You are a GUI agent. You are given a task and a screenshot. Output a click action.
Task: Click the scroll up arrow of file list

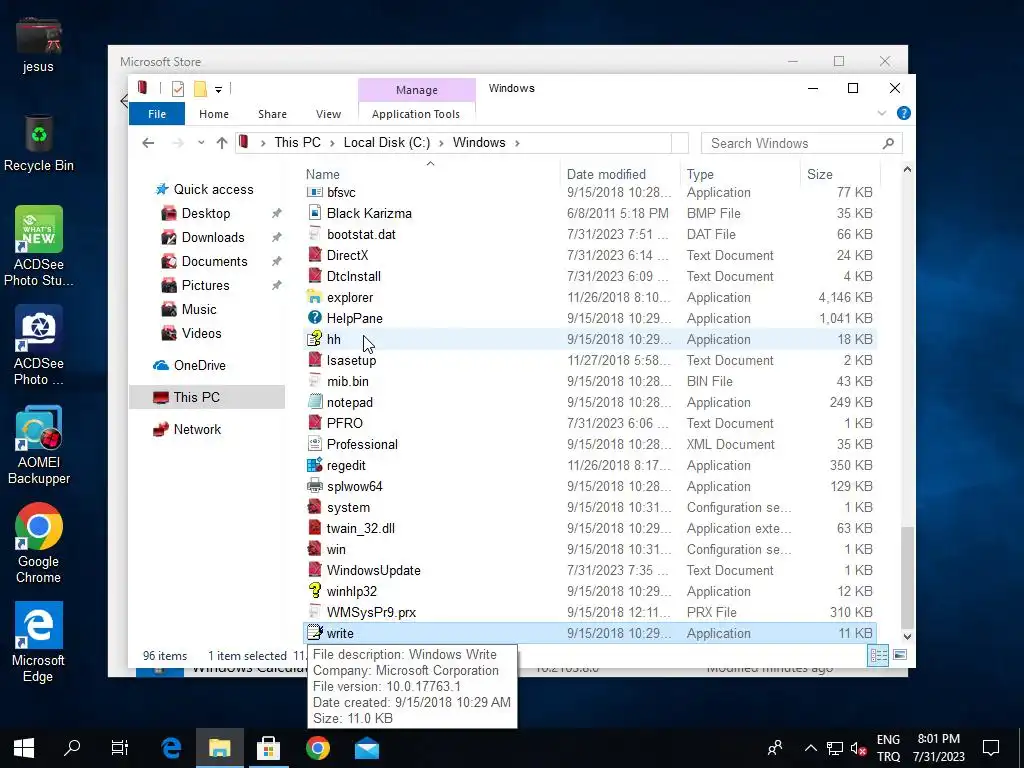[907, 170]
